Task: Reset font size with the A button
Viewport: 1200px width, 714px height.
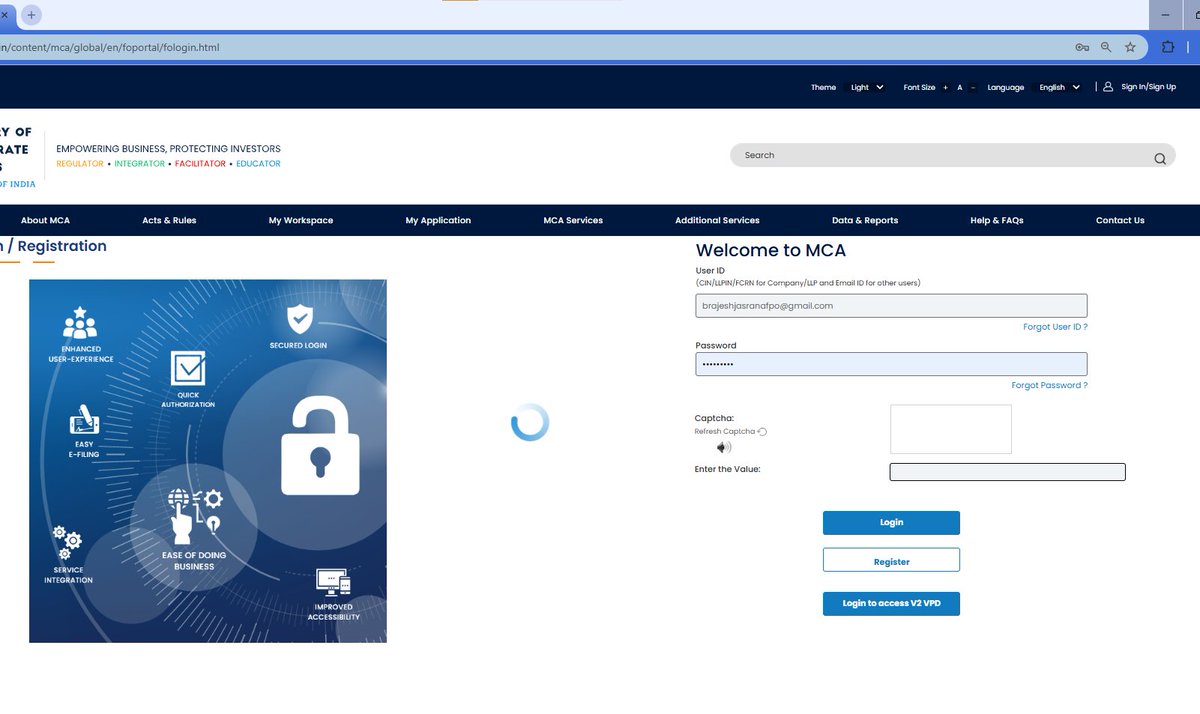Action: pyautogui.click(x=959, y=88)
